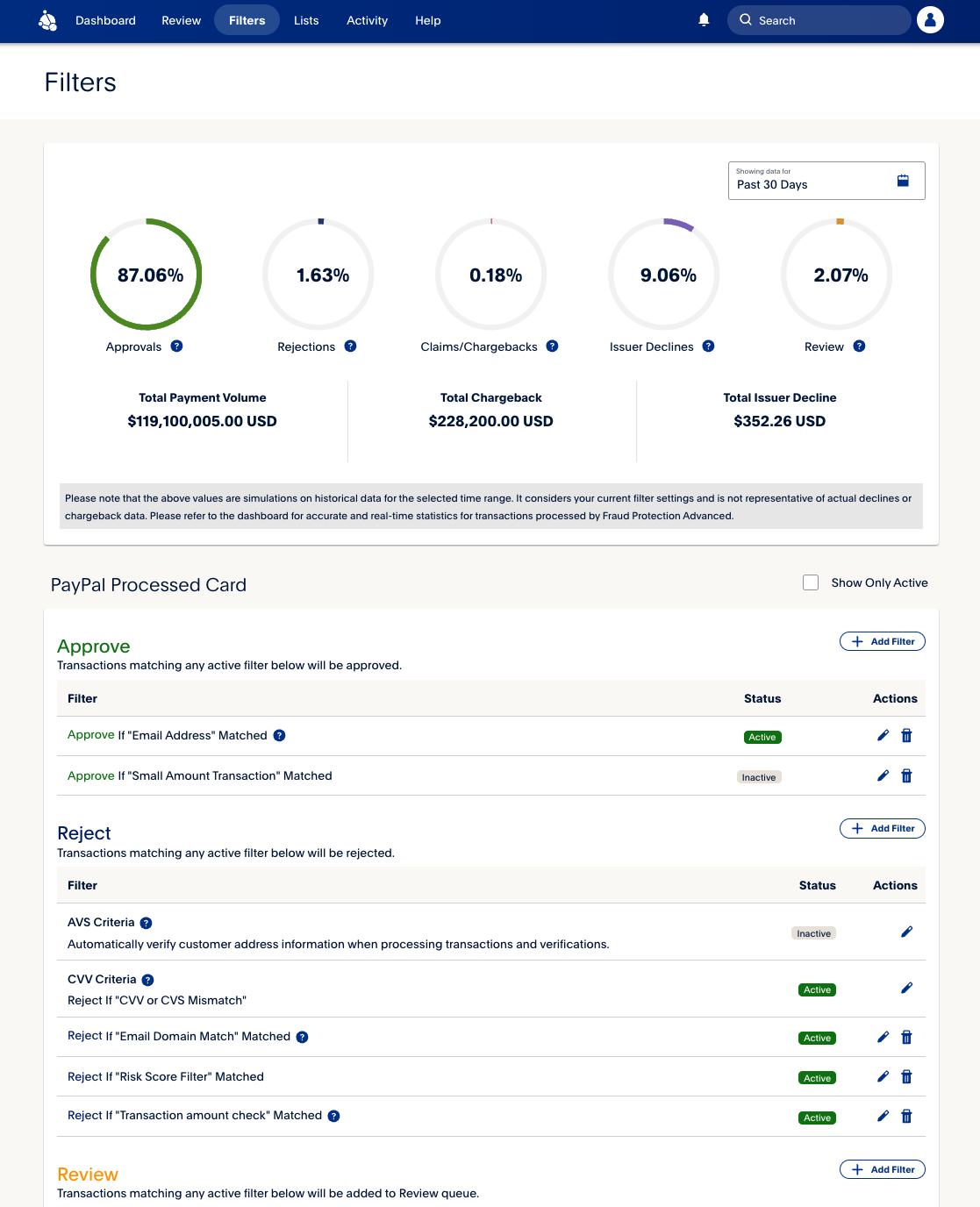Switch to the Activity tab
The image size is (980, 1207).
[x=367, y=20]
